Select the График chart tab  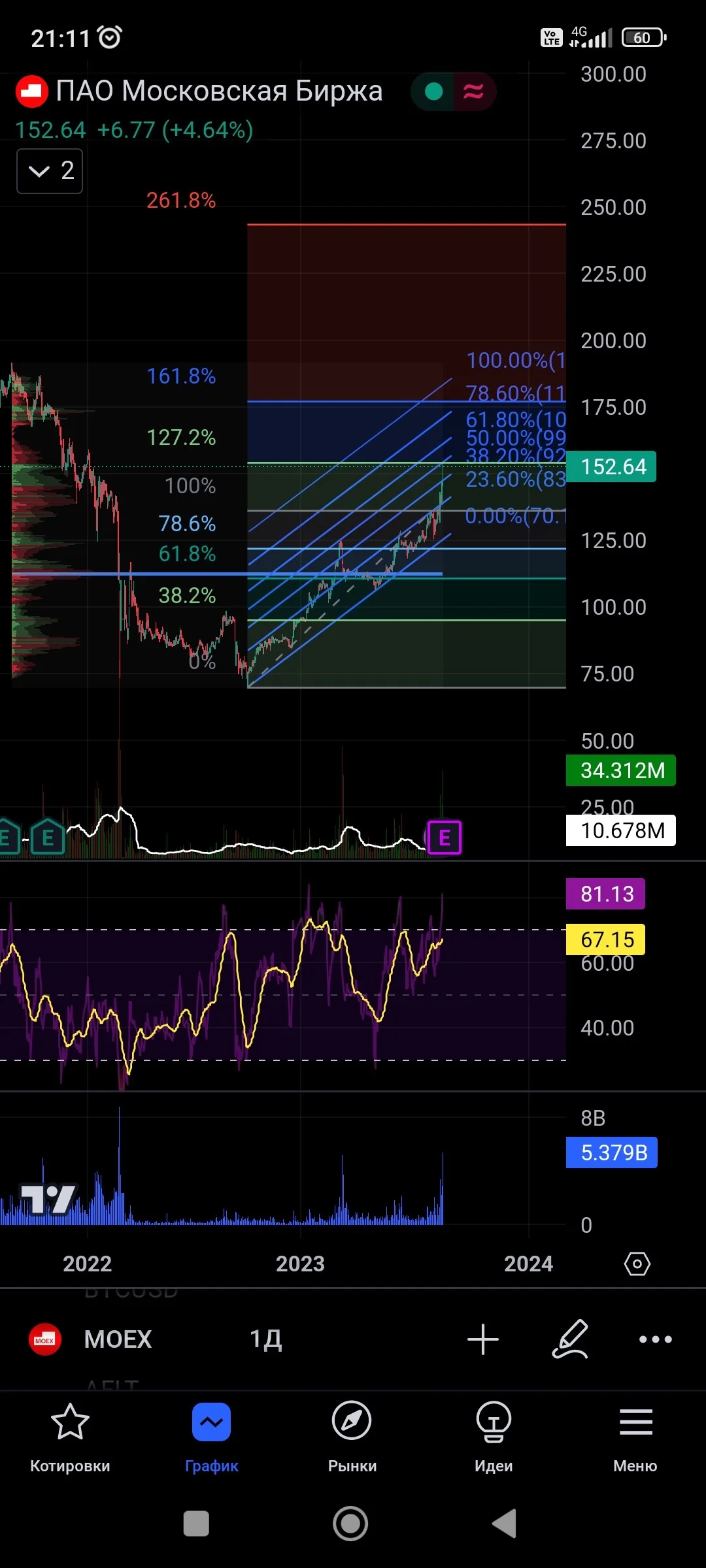(x=212, y=1437)
